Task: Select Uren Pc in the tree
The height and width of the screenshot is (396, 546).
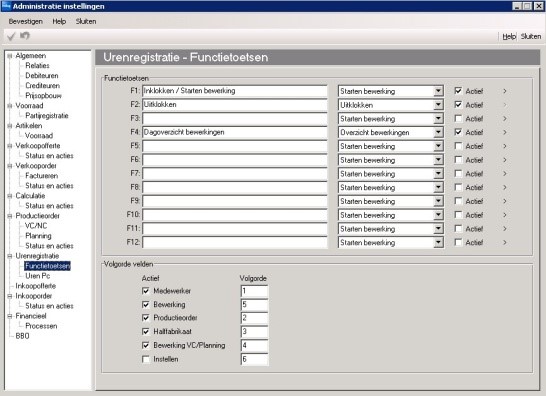Action: coord(38,276)
